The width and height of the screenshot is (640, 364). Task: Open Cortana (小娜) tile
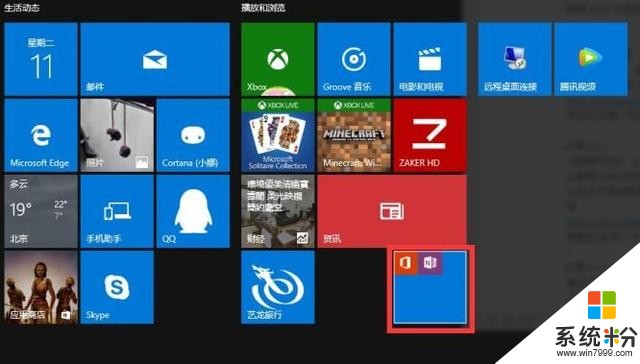tap(193, 135)
